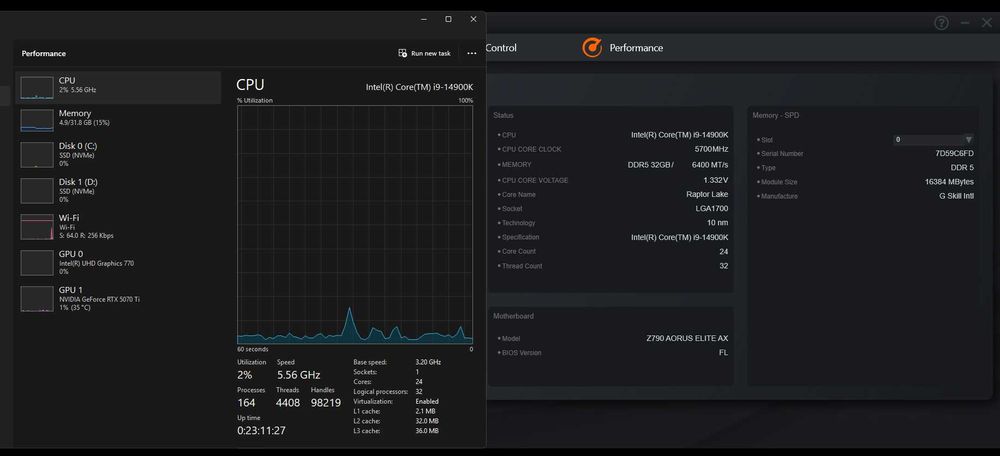Click the CPU utilization graph

click(355, 224)
